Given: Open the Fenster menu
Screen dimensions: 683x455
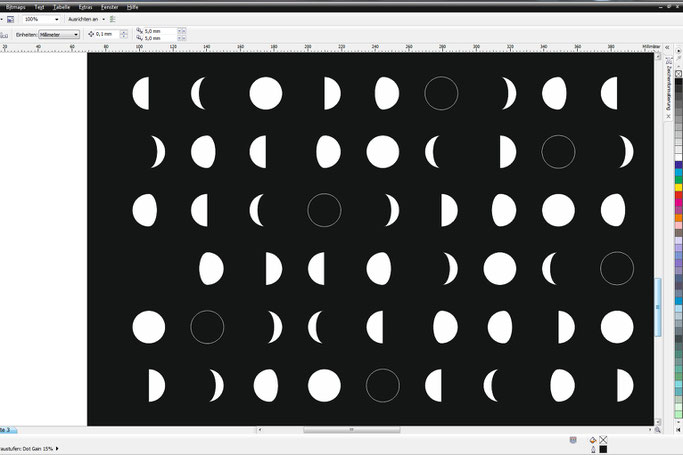Looking at the screenshot, I should point(109,7).
